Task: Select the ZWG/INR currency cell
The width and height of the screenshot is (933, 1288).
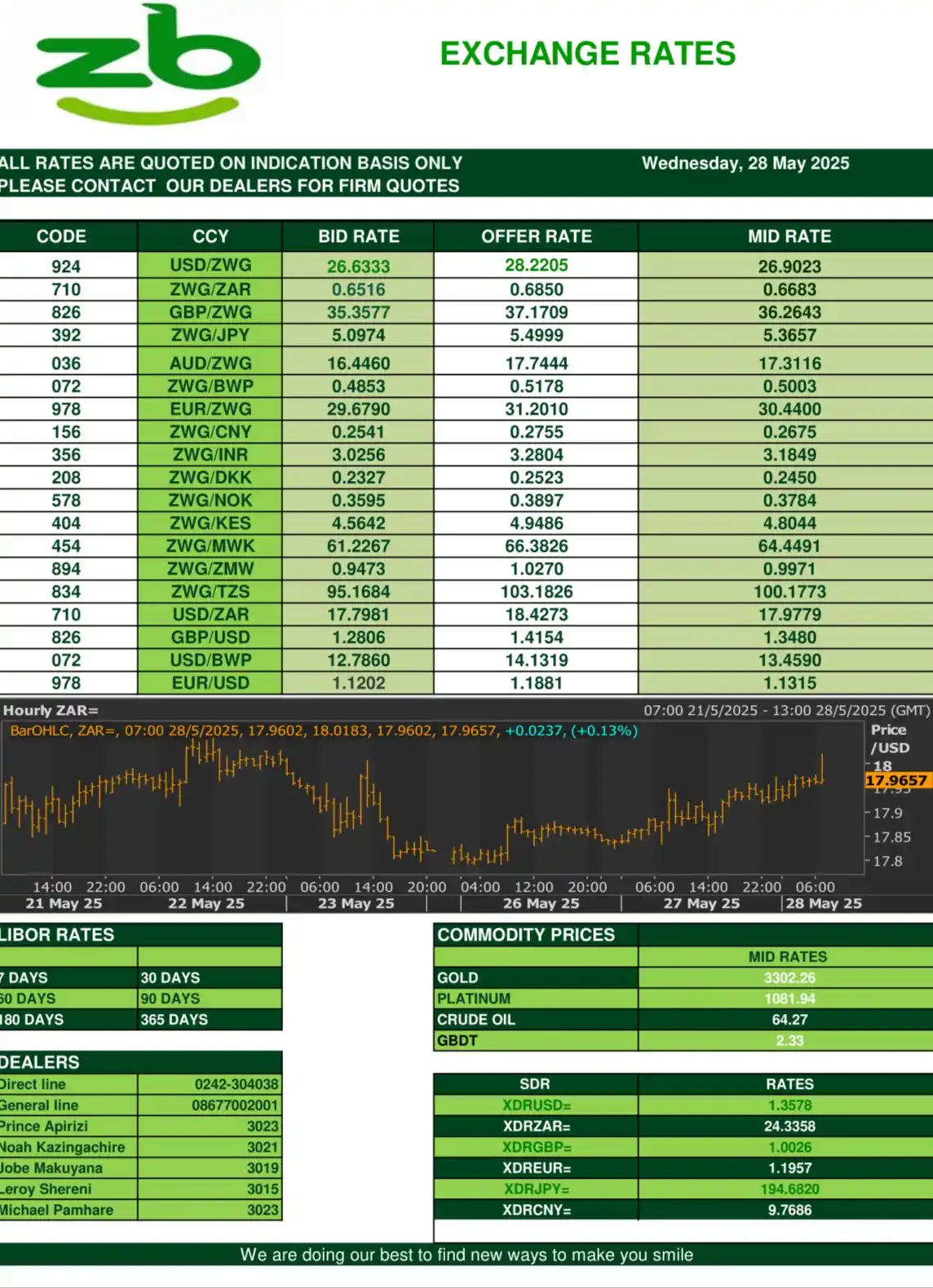Action: tap(210, 454)
